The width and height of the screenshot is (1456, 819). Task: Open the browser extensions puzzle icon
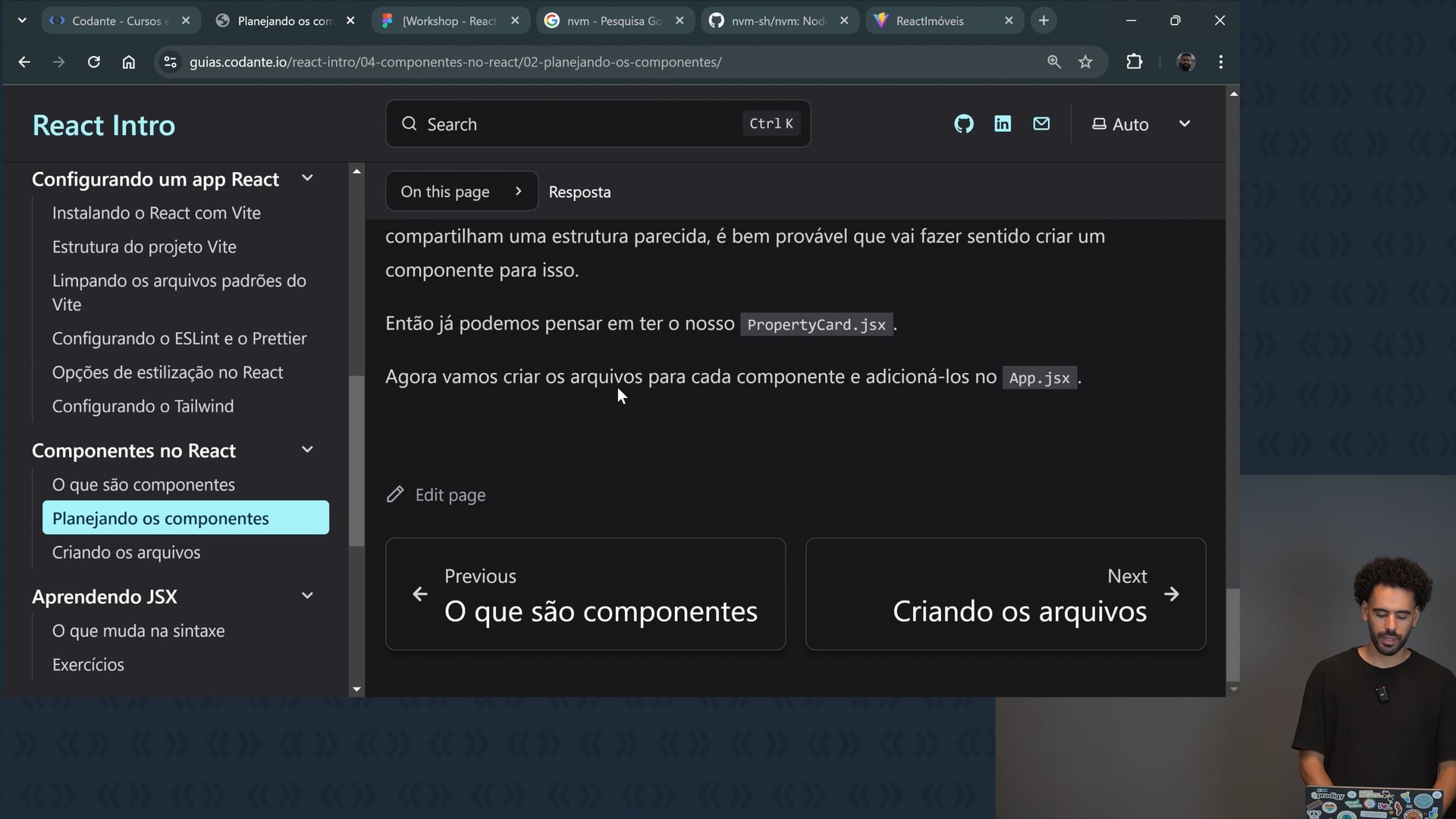coord(1134,62)
